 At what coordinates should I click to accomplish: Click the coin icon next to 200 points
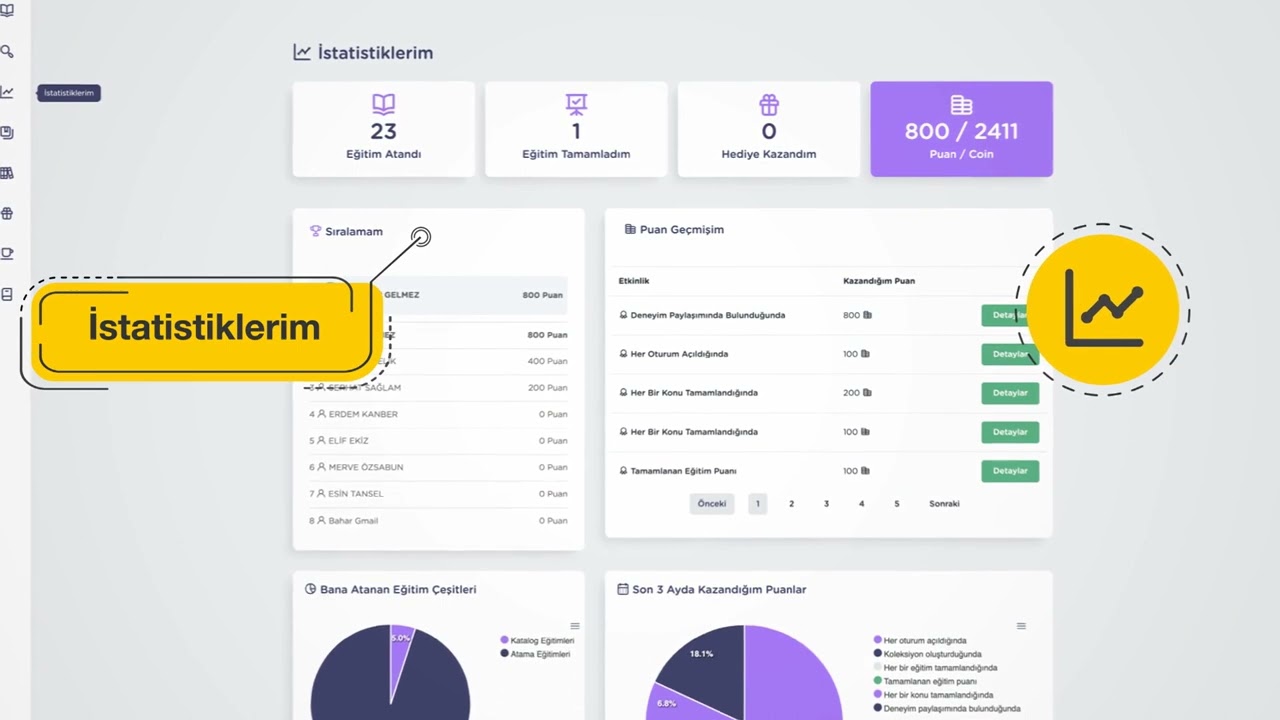pyautogui.click(x=867, y=393)
